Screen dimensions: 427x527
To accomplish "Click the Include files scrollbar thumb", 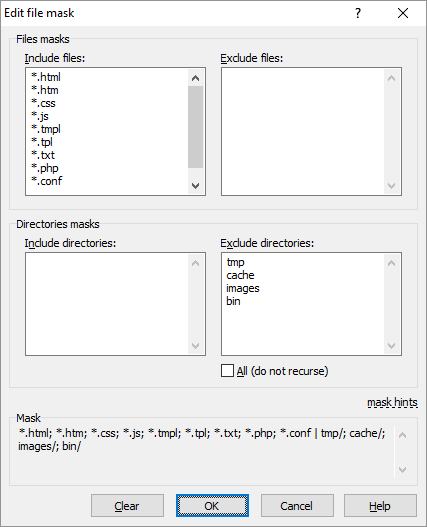I will (x=195, y=127).
